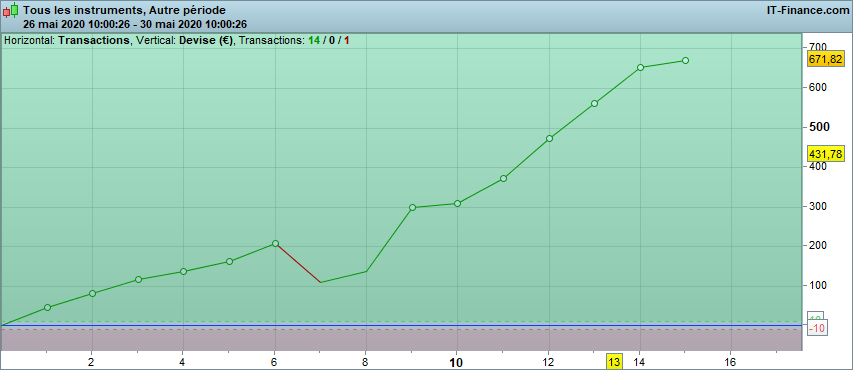Viewport: 853px width, 370px height.
Task: Select the equity point at transaction 1
Action: 47,307
